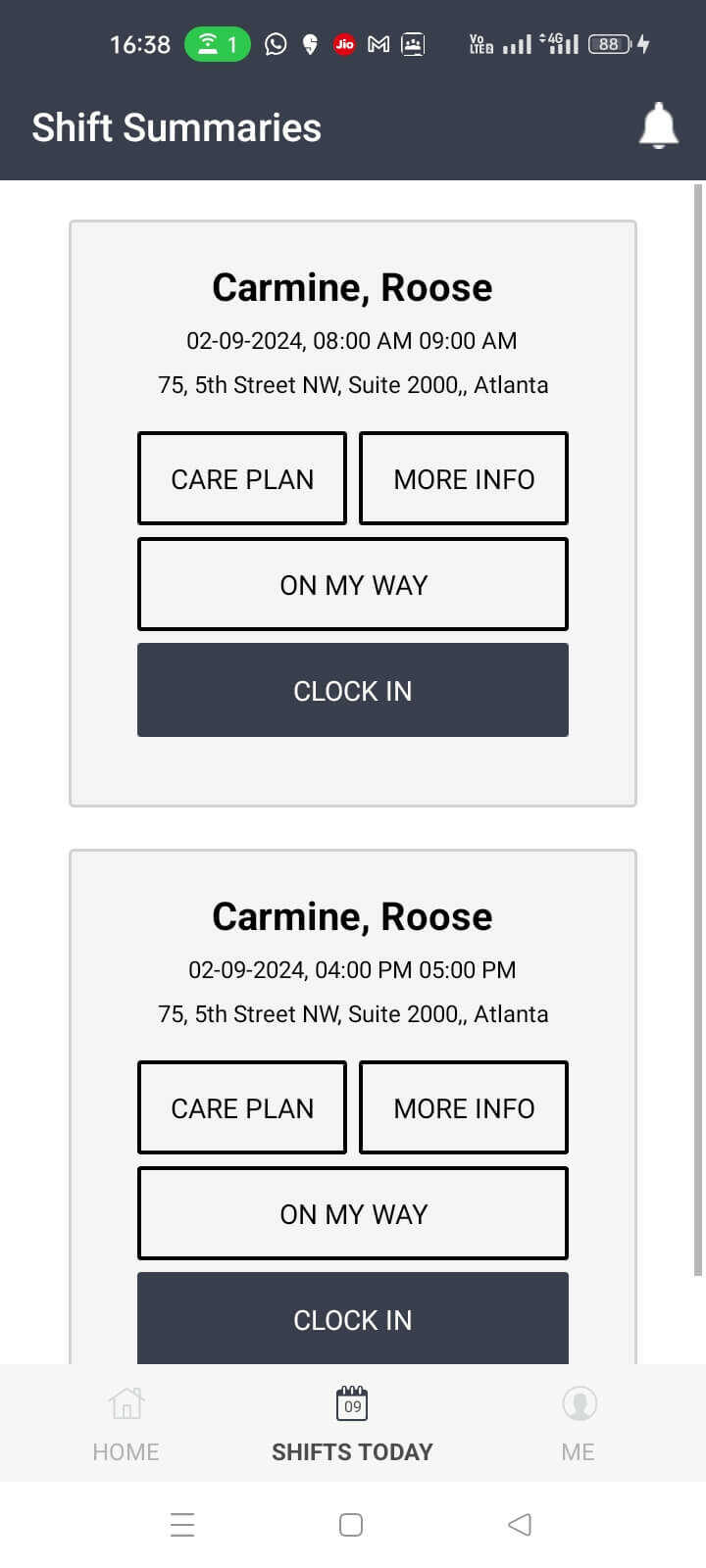Tap the notification bell icon
This screenshot has width=706, height=1568.
pyautogui.click(x=658, y=126)
